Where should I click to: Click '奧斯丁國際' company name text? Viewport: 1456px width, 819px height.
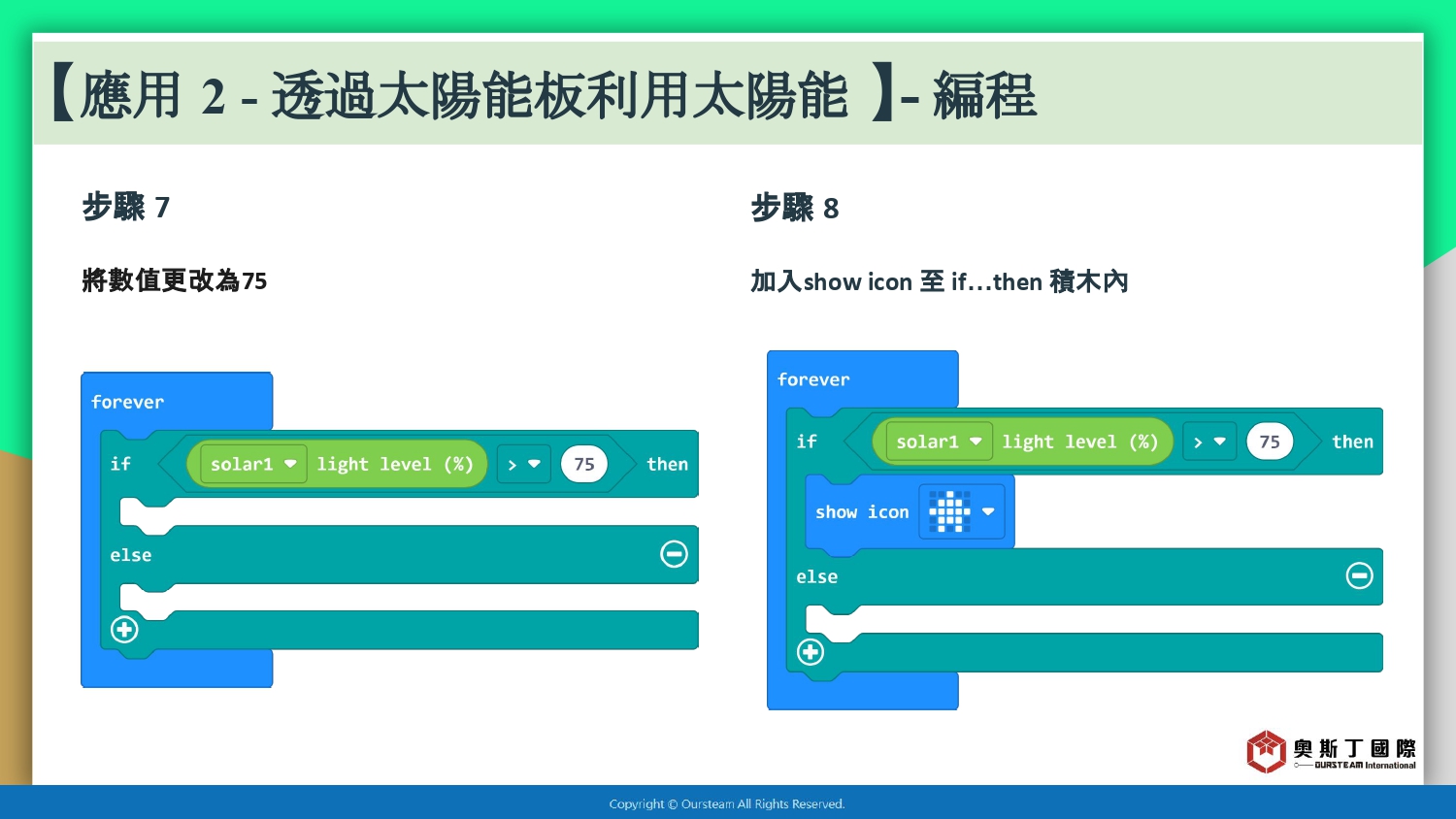[x=1355, y=748]
